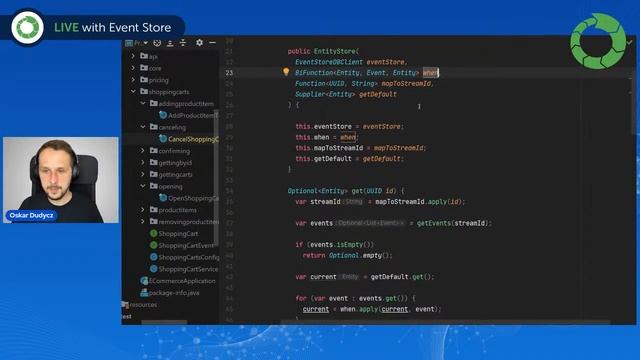Click line number 23 in the gutter
The width and height of the screenshot is (640, 360).
click(x=229, y=73)
